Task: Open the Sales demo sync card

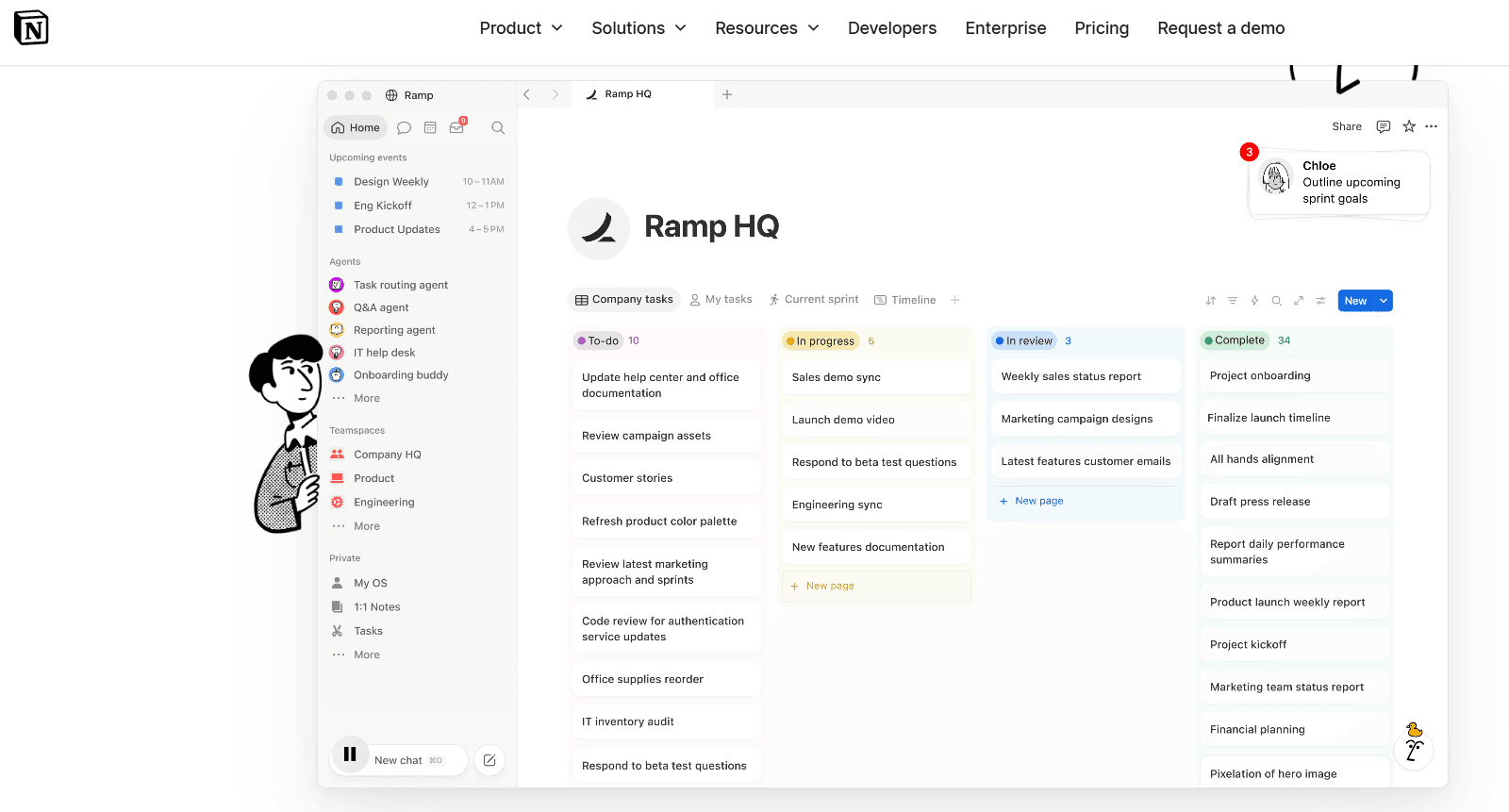Action: [x=876, y=377]
